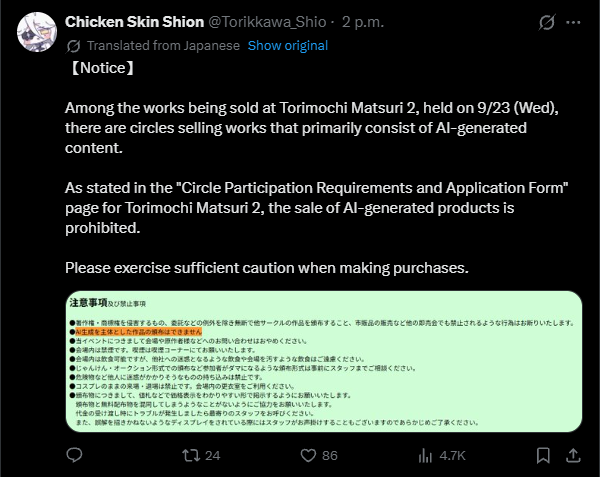
Task: Click the like count 86
Action: [329, 456]
